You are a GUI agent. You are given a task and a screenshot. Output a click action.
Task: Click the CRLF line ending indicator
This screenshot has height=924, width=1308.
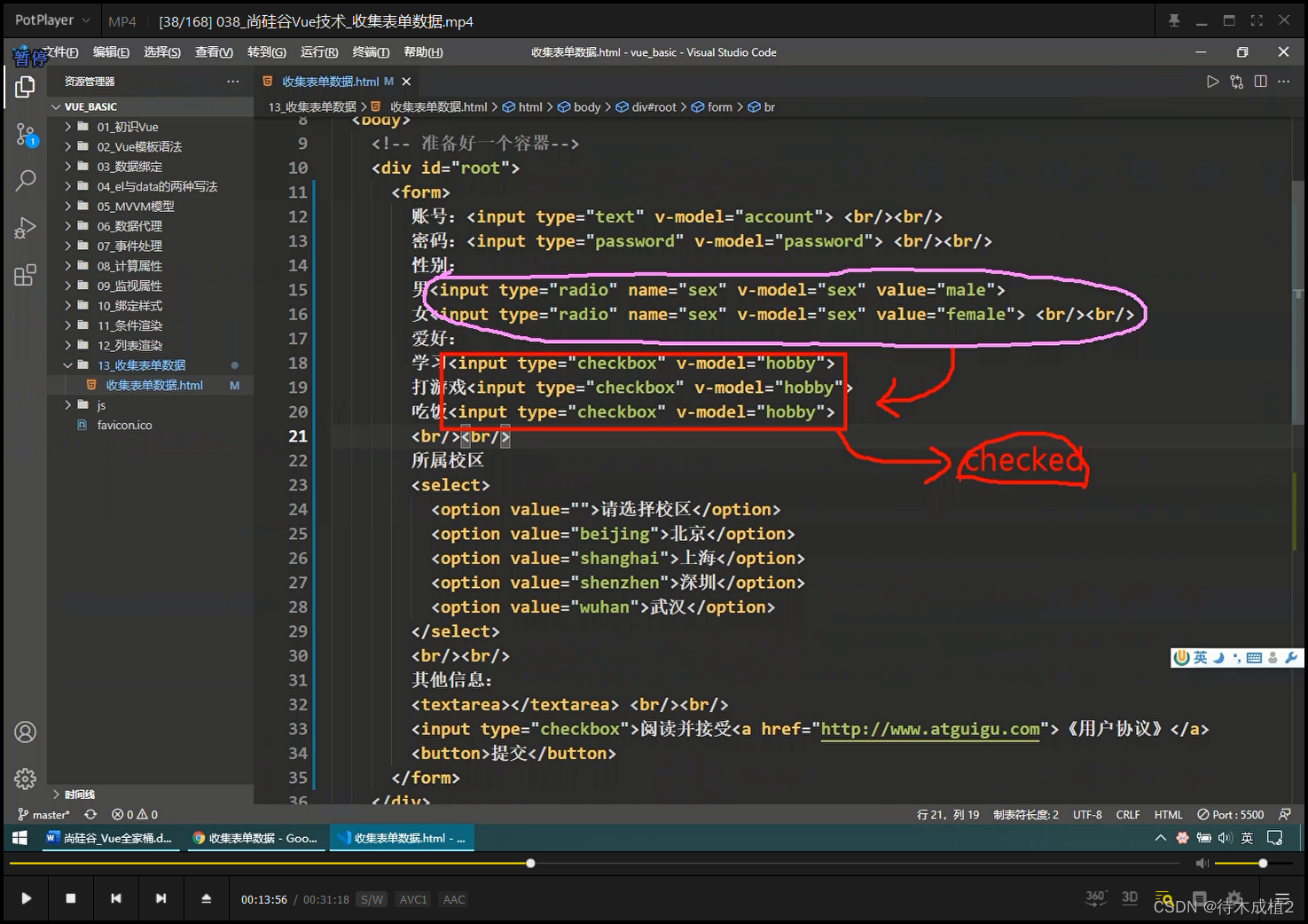coord(1128,814)
